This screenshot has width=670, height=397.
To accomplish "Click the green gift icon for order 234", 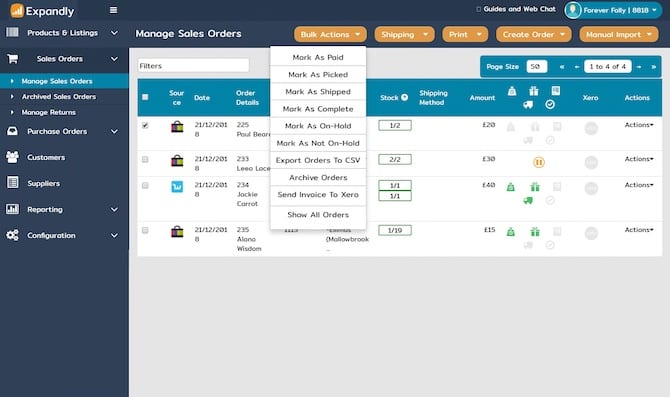I will tap(535, 187).
